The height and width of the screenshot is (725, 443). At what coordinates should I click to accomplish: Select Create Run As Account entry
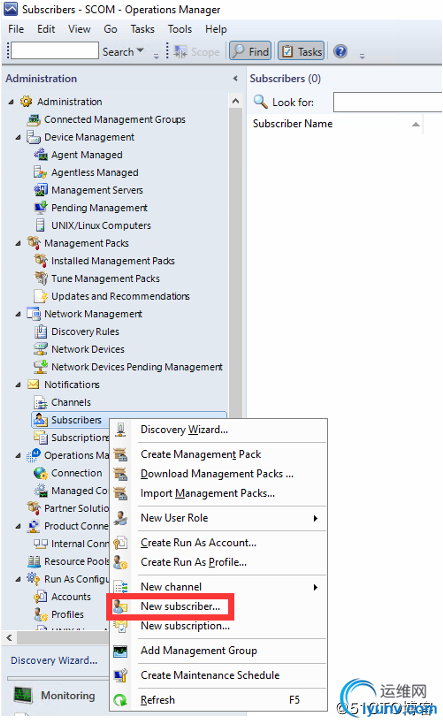[218, 542]
